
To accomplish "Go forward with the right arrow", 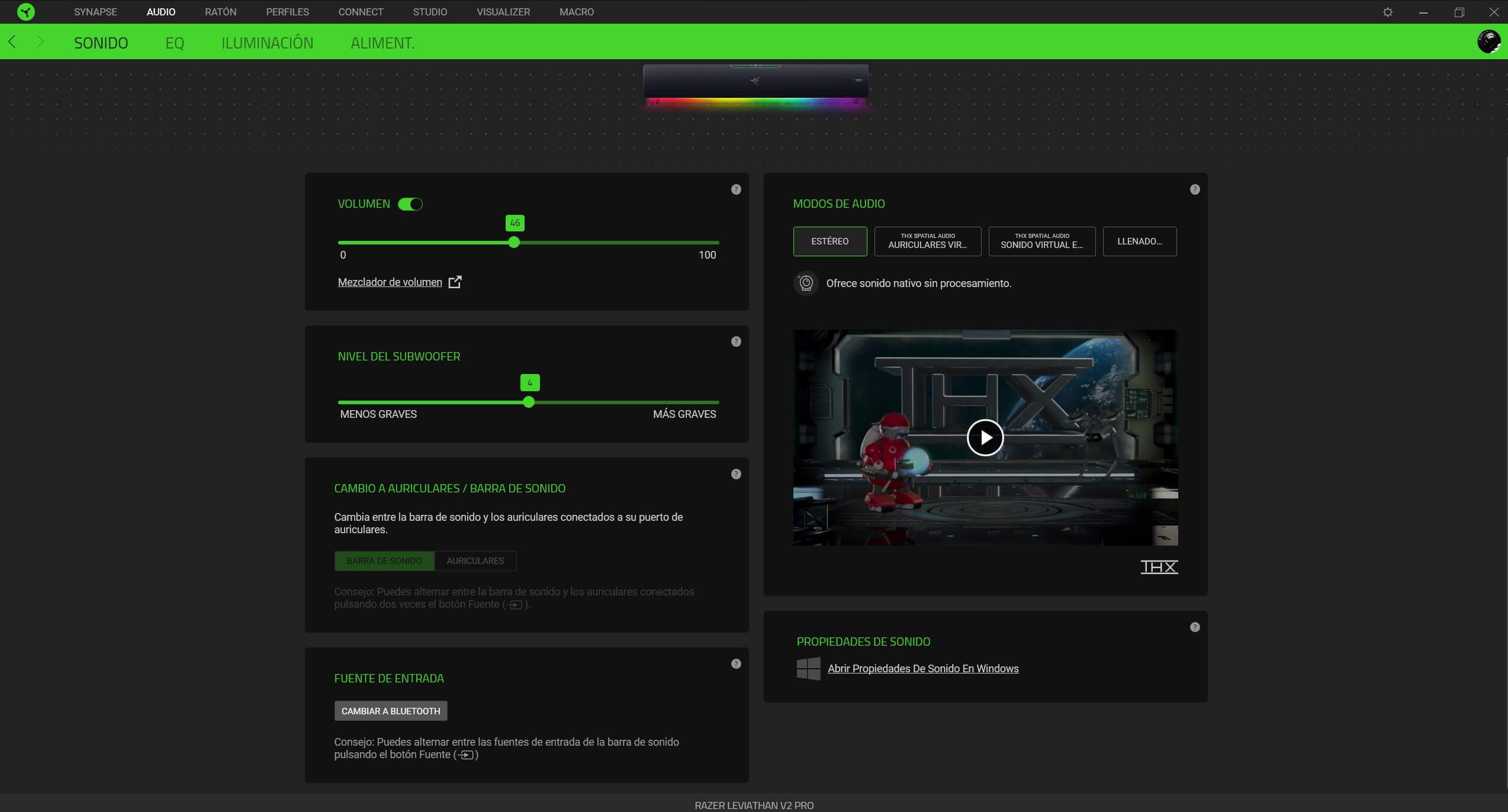I will [40, 42].
